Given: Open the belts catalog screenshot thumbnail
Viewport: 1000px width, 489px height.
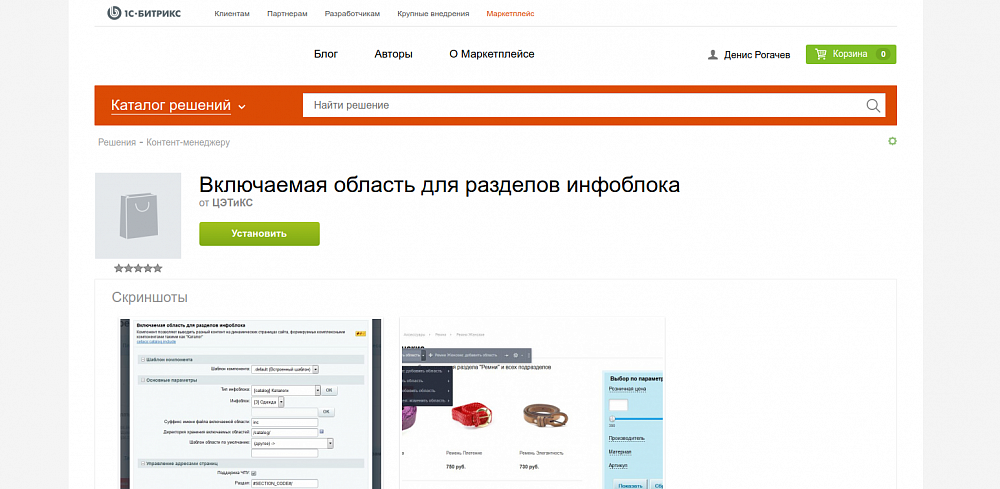Looking at the screenshot, I should pyautogui.click(x=532, y=404).
